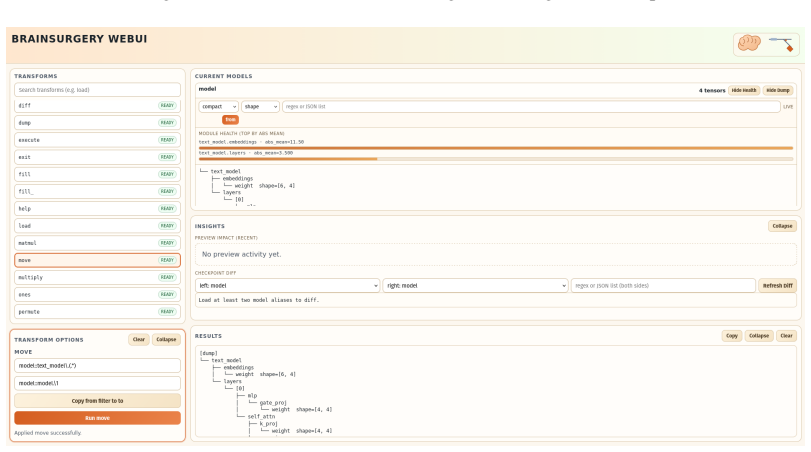Image resolution: width=811 pixels, height=452 pixels.
Task: Open the shape display dropdown
Action: [x=260, y=107]
